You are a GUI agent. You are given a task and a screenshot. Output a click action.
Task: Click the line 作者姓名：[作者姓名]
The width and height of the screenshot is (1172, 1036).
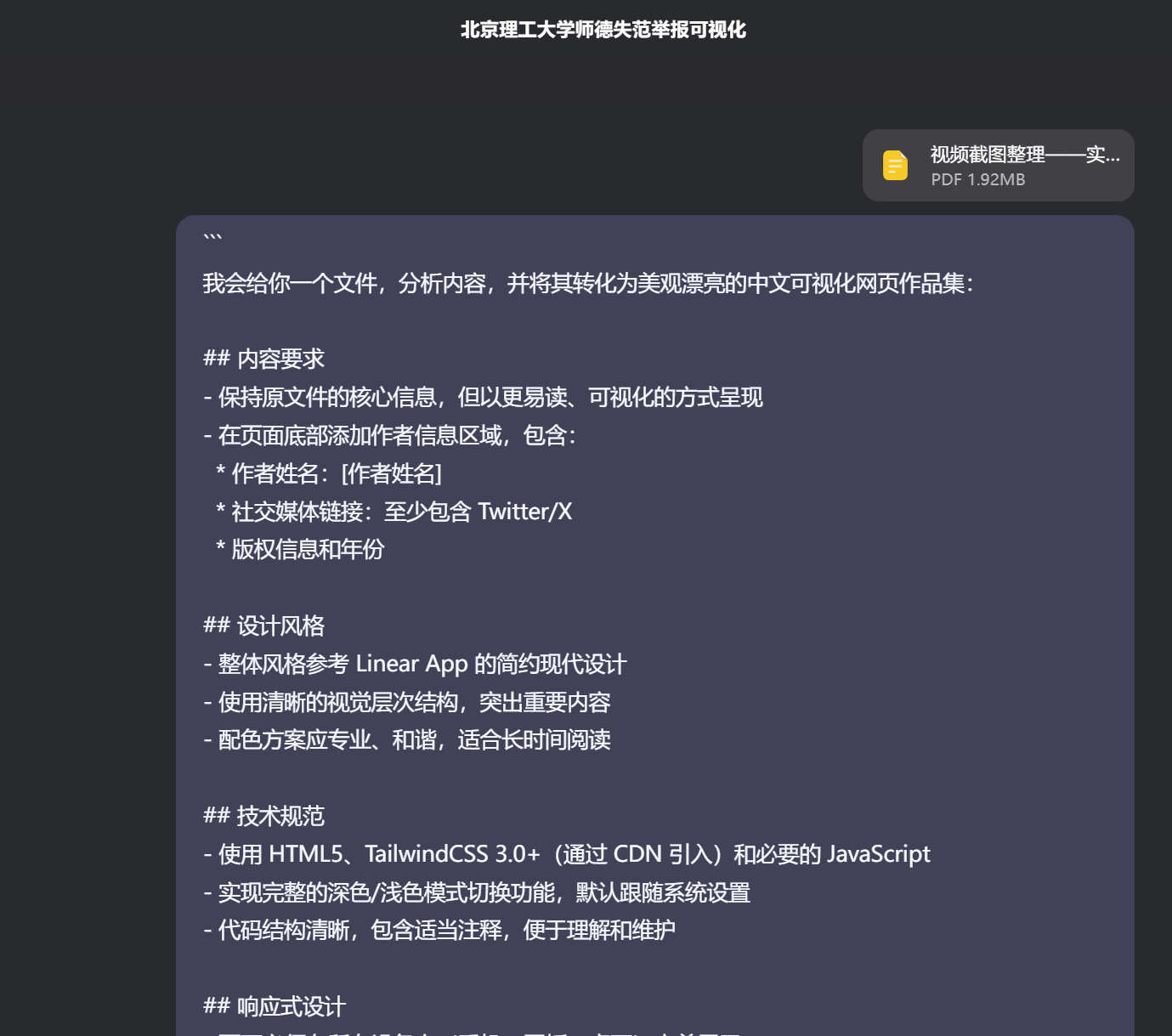click(329, 473)
